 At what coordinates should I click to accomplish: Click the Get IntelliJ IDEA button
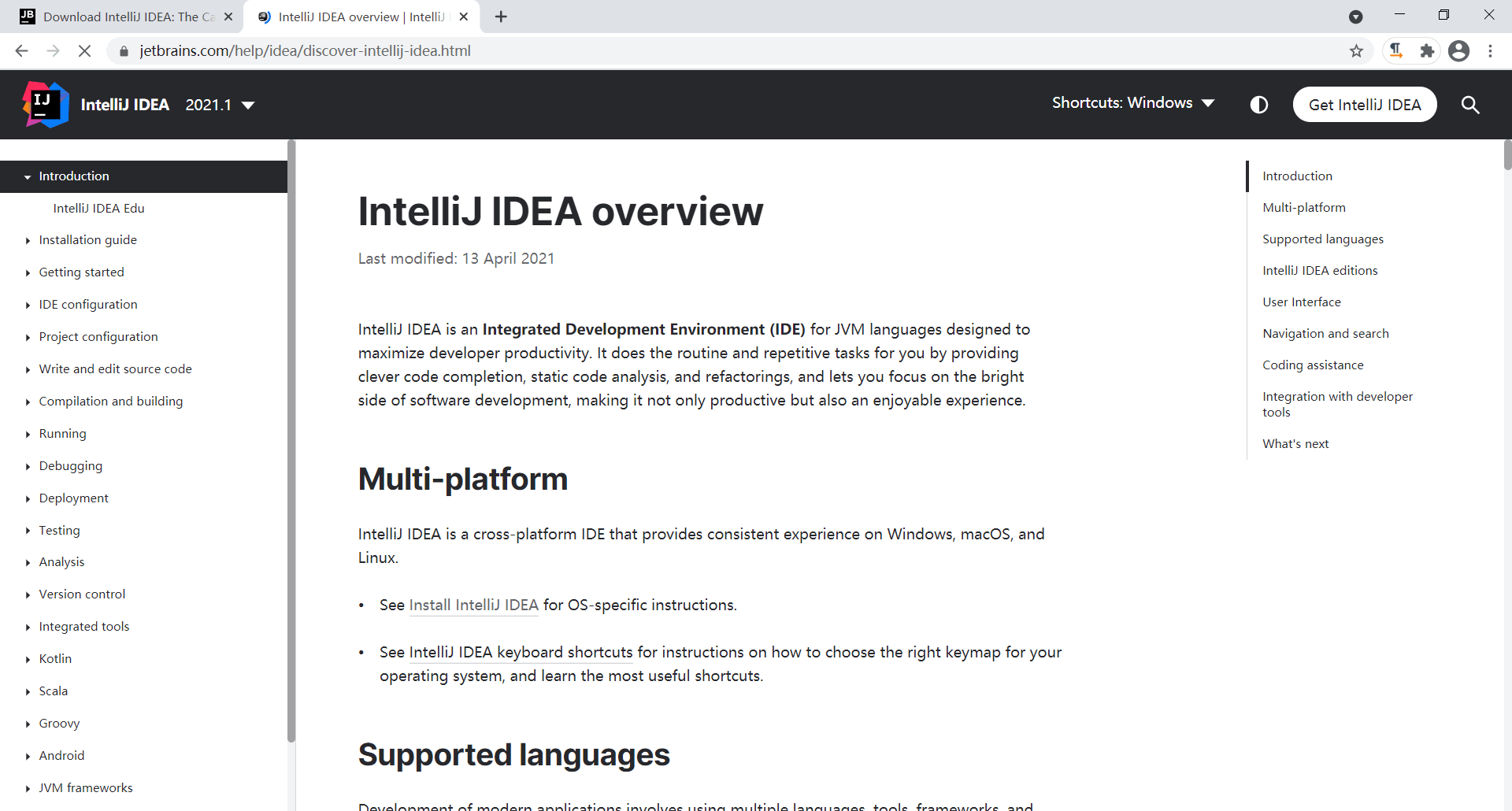click(x=1364, y=105)
